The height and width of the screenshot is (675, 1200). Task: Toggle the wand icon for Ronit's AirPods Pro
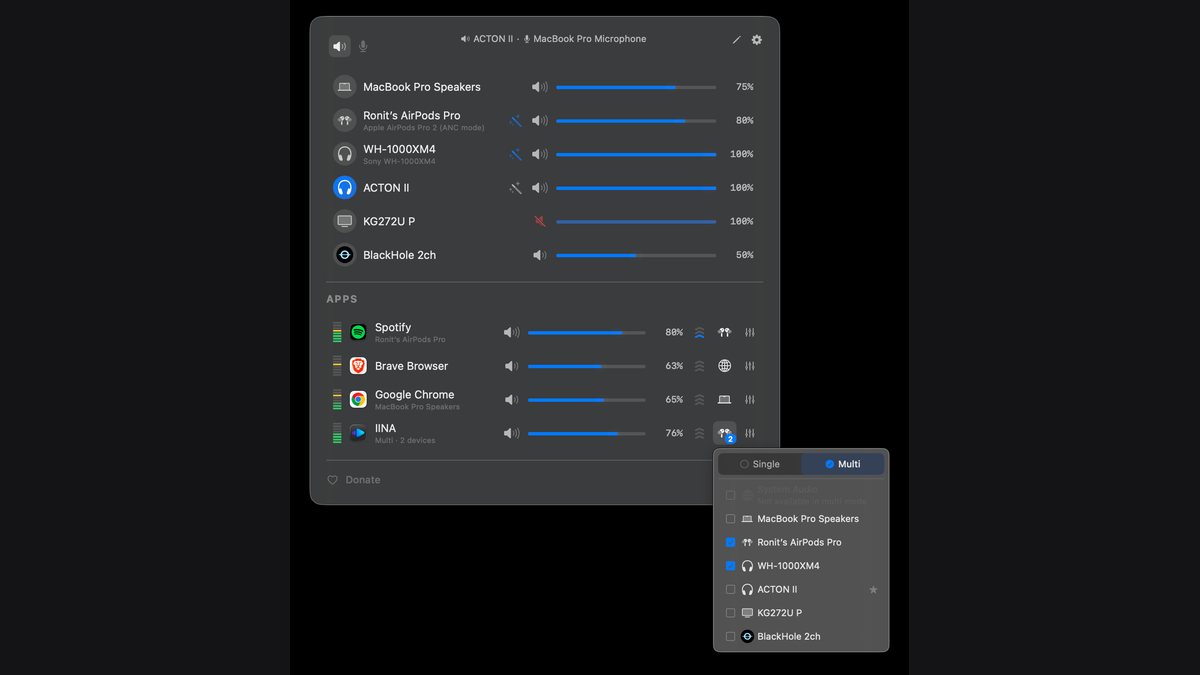point(516,120)
